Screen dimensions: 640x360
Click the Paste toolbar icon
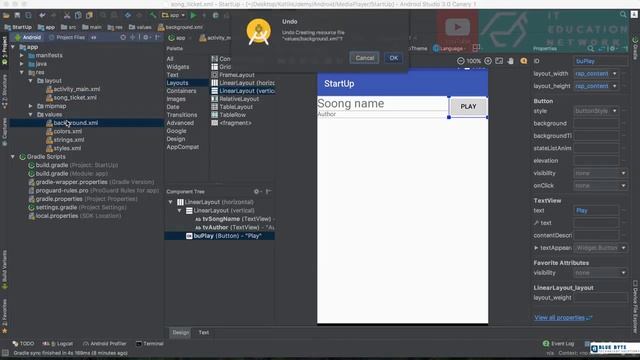click(x=89, y=16)
